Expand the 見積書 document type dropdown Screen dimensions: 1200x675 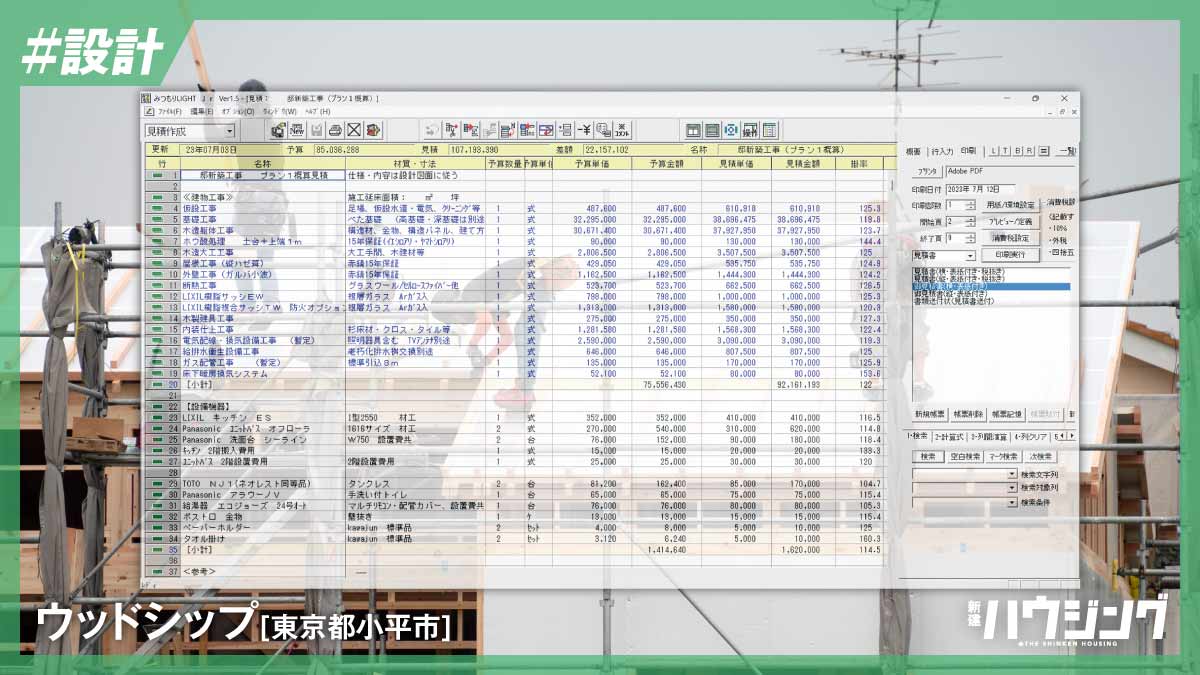tap(971, 256)
